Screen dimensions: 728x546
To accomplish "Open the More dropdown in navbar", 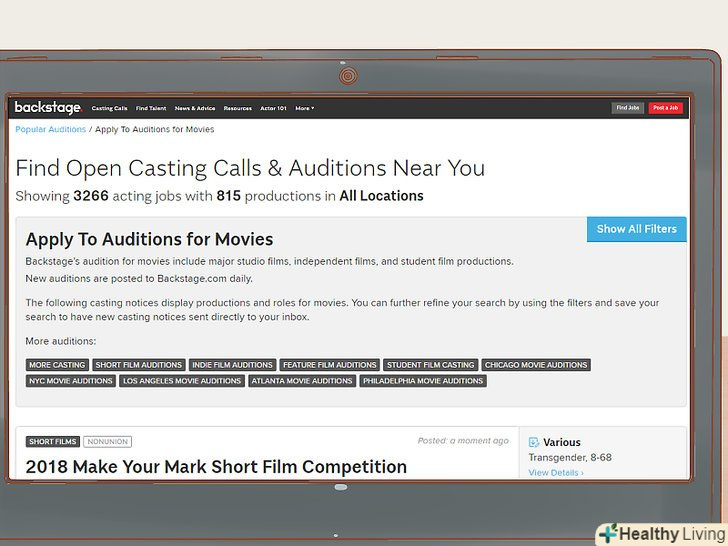I will click(303, 108).
